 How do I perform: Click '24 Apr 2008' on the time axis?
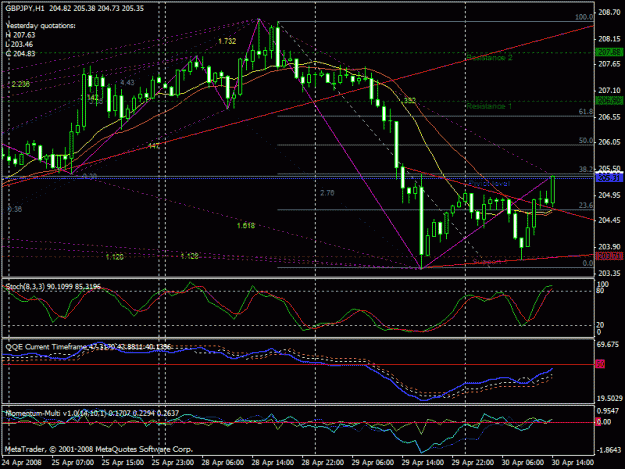click(x=21, y=462)
